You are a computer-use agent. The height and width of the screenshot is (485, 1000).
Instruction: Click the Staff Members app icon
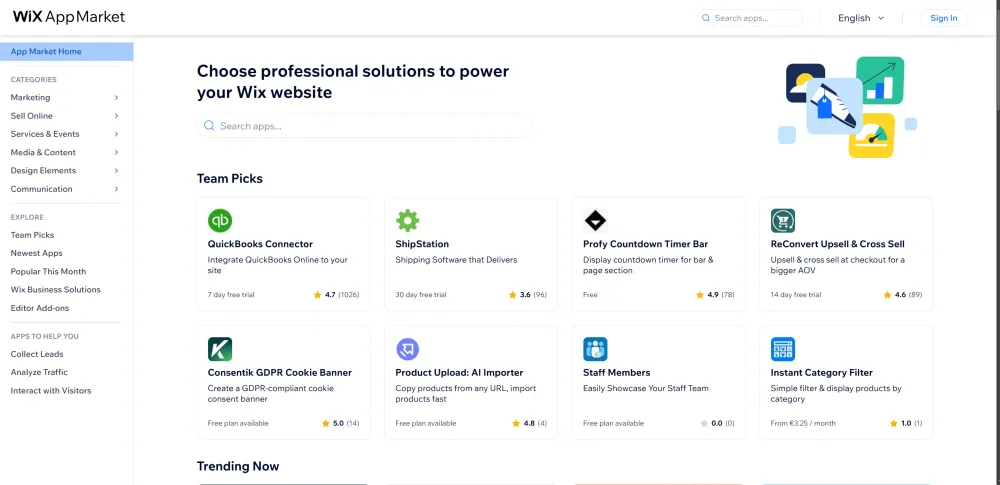tap(595, 349)
